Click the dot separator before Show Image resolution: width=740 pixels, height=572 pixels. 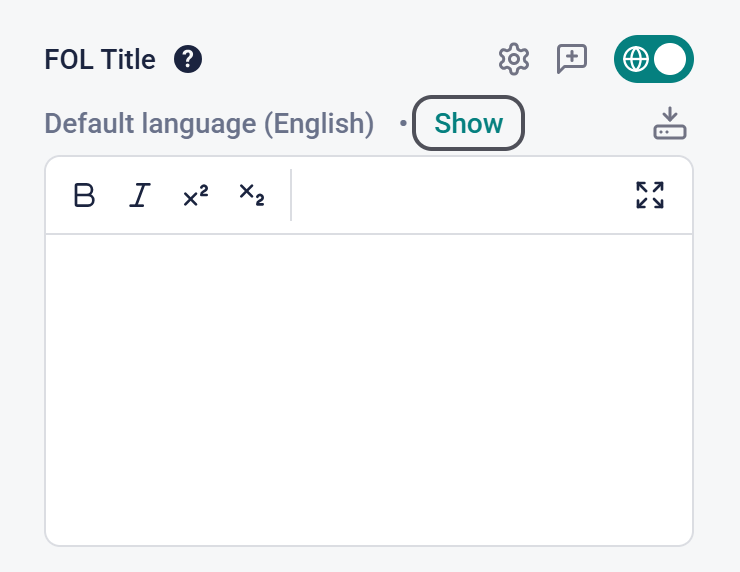(x=404, y=124)
